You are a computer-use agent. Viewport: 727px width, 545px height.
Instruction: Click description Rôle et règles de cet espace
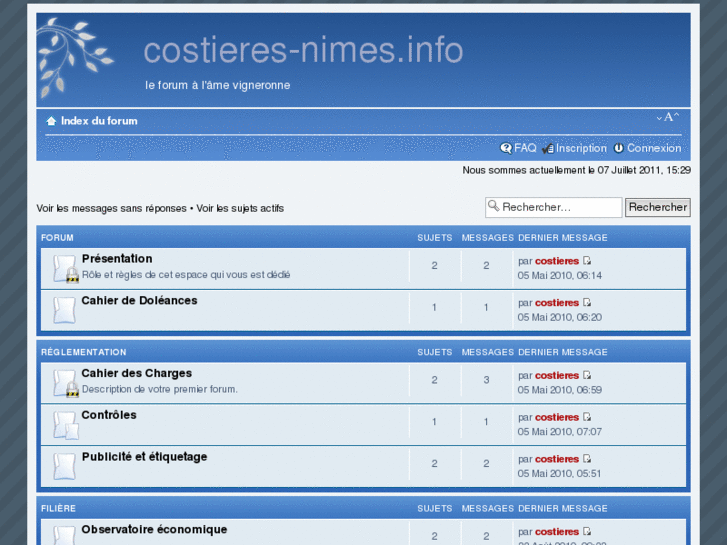[186, 275]
